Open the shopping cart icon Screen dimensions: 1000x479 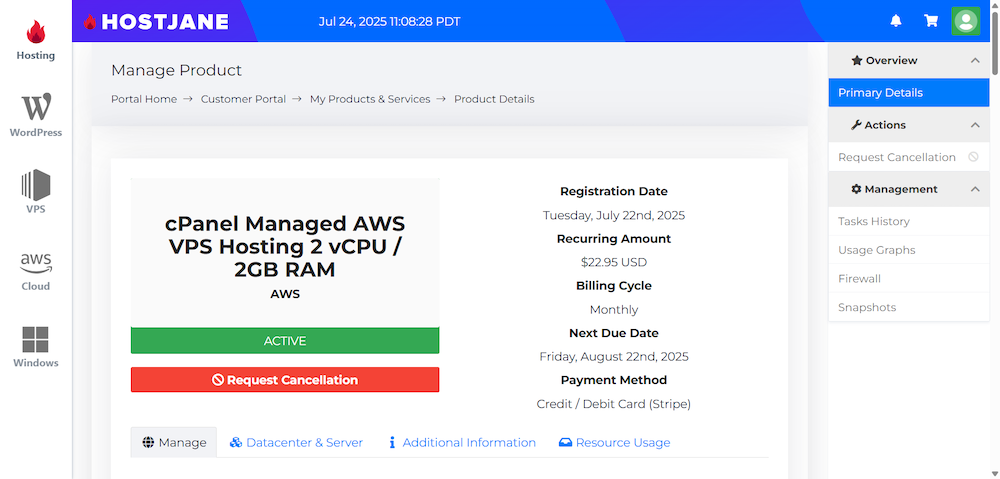pyautogui.click(x=931, y=21)
